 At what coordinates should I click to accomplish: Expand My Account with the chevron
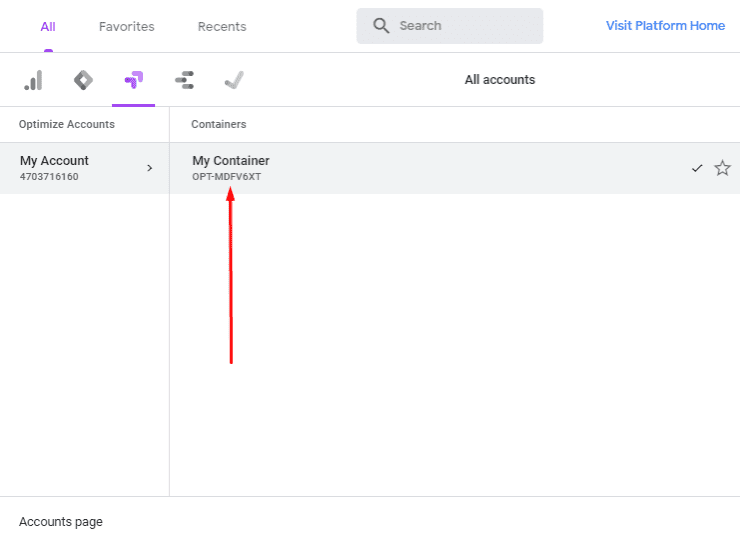150,168
